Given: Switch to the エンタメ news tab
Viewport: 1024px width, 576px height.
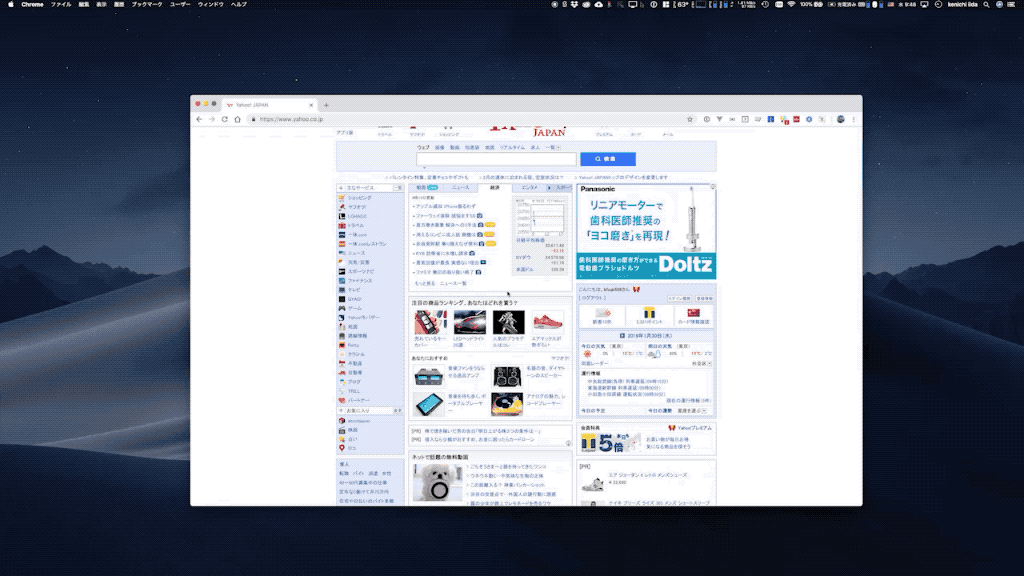Looking at the screenshot, I should point(529,187).
